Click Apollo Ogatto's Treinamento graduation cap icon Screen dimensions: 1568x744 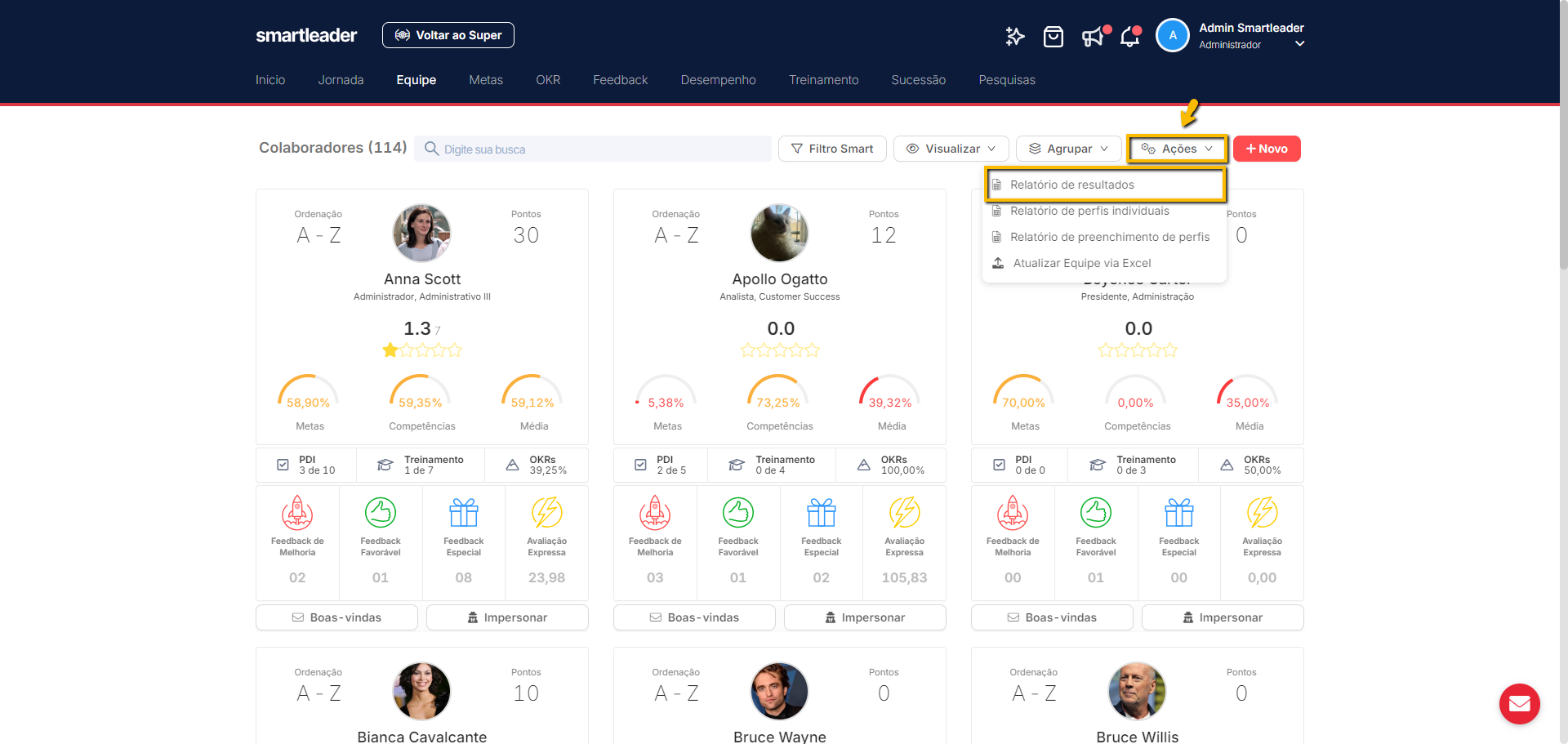(736, 465)
